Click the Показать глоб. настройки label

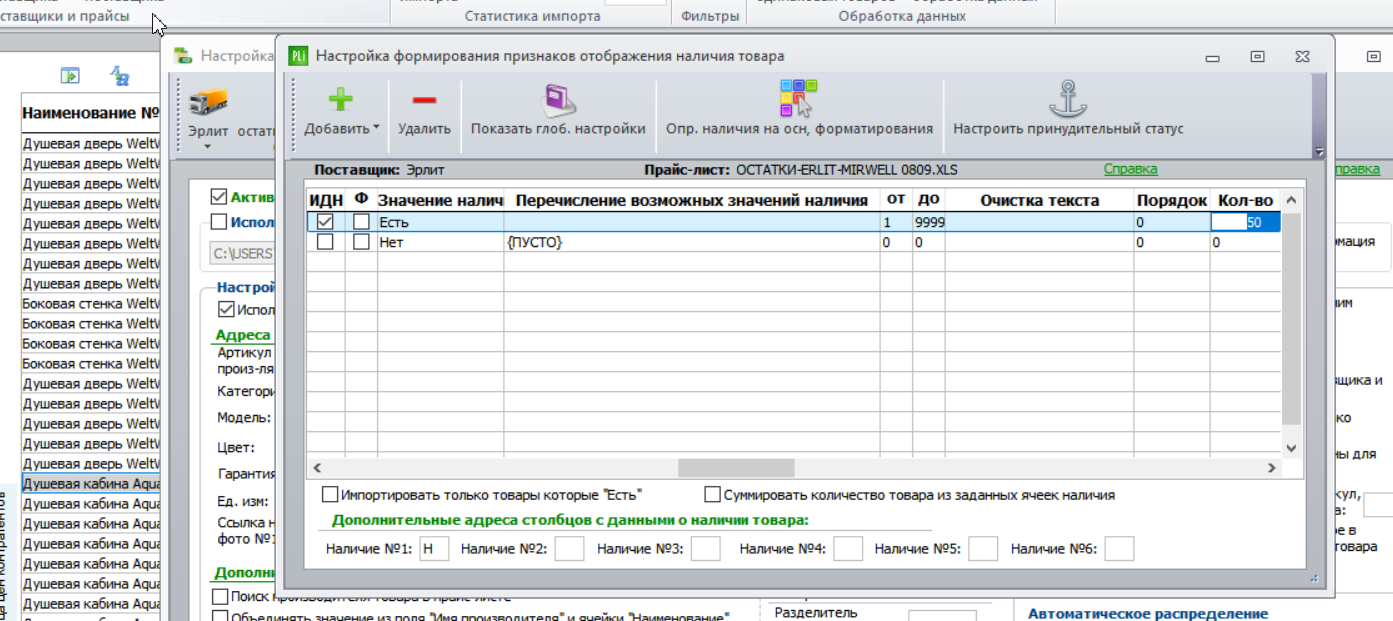(558, 129)
